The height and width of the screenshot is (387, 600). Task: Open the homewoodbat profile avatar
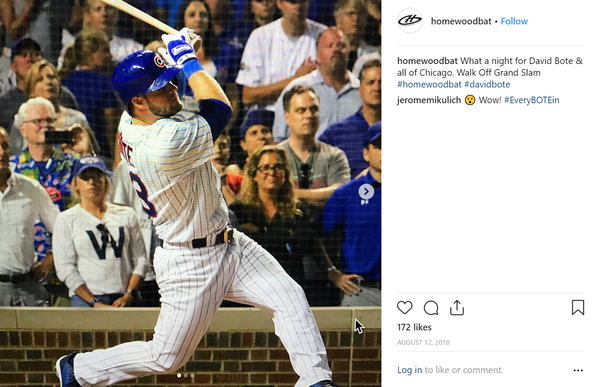click(x=410, y=21)
